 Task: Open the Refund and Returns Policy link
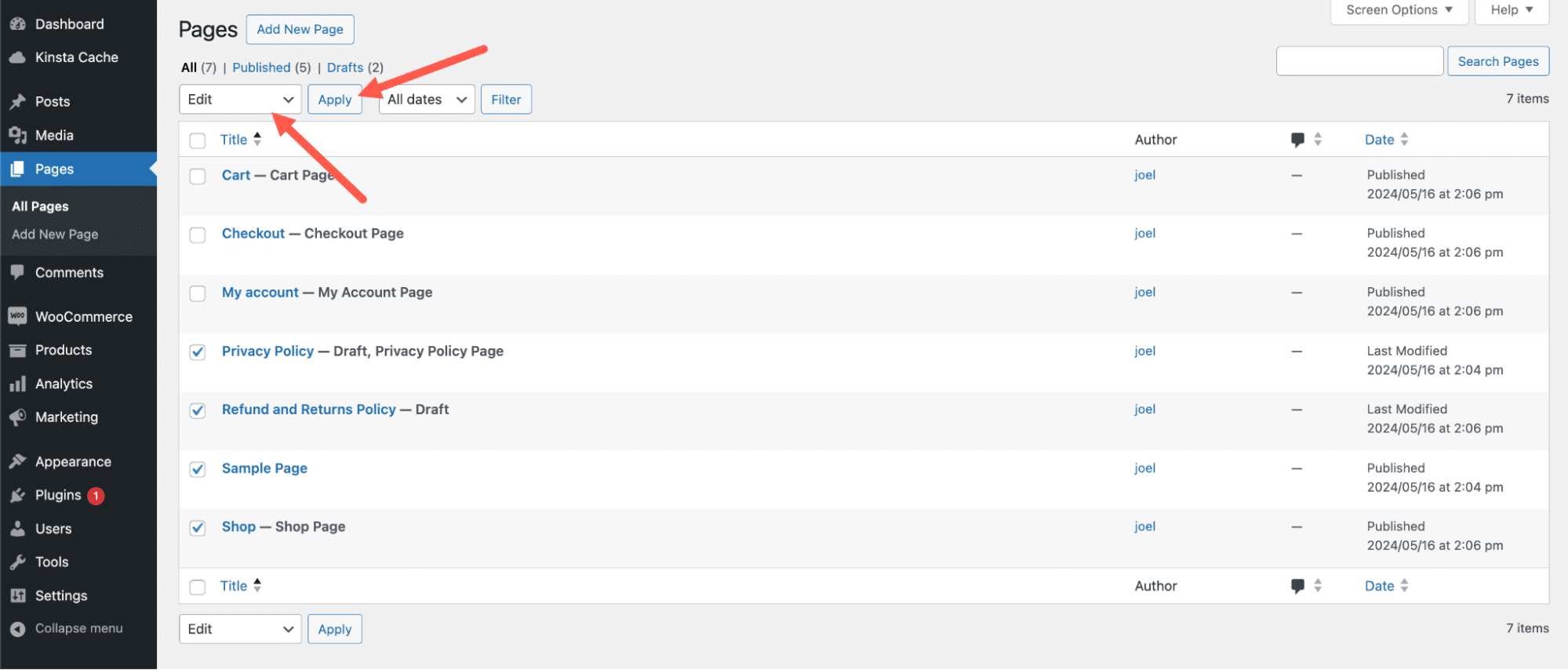tap(309, 410)
